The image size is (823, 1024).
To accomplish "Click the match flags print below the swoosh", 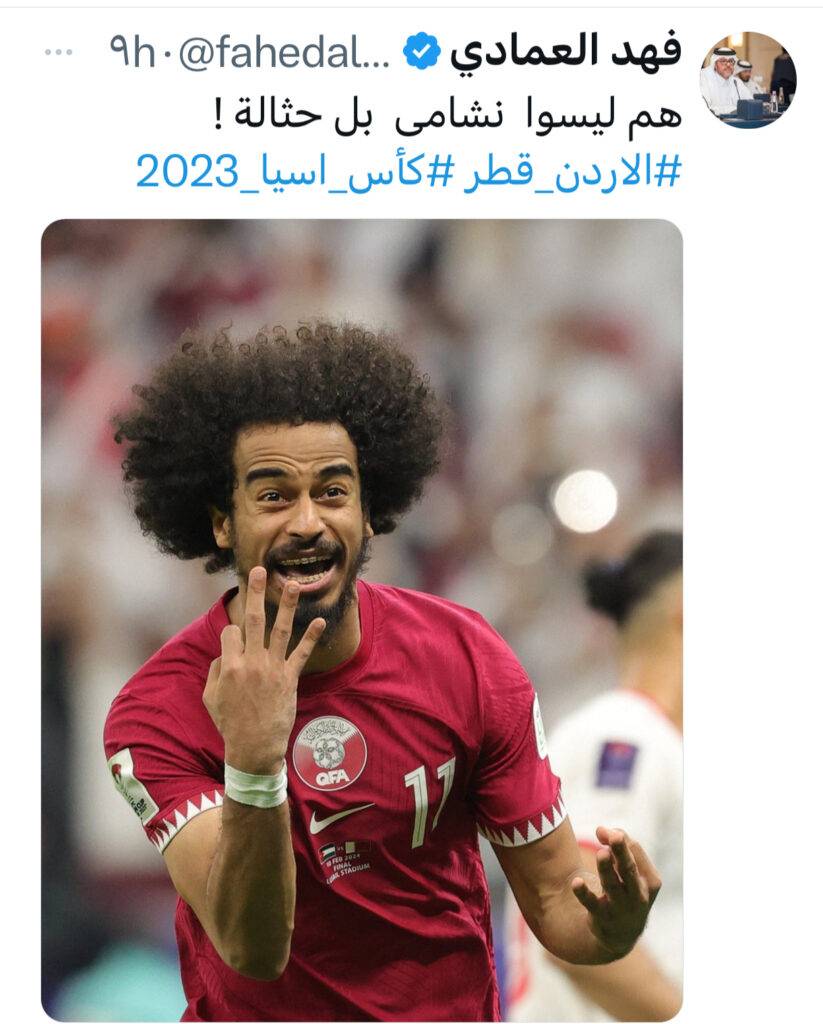I will click(344, 861).
